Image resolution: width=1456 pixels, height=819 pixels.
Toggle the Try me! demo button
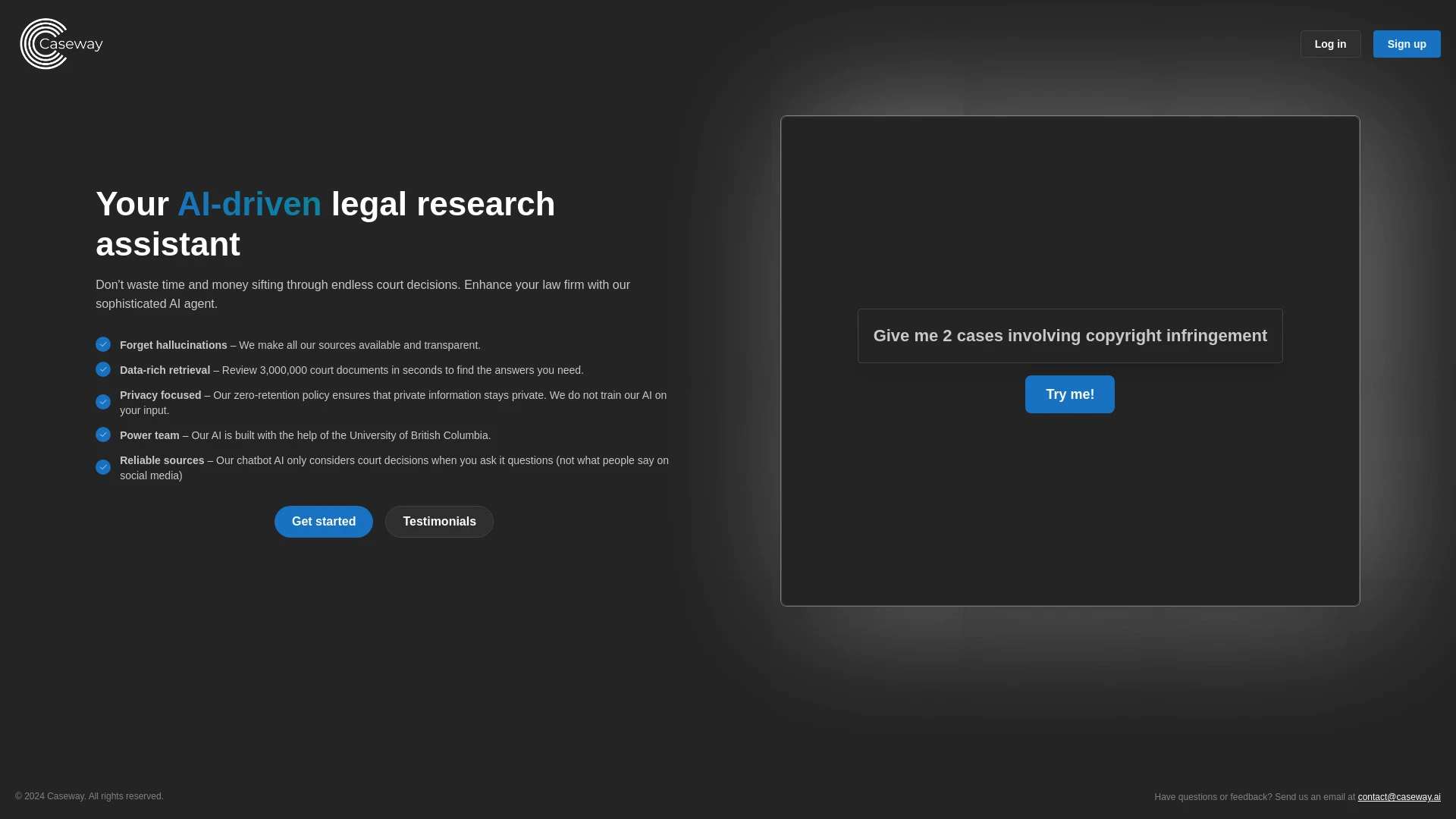(x=1069, y=394)
